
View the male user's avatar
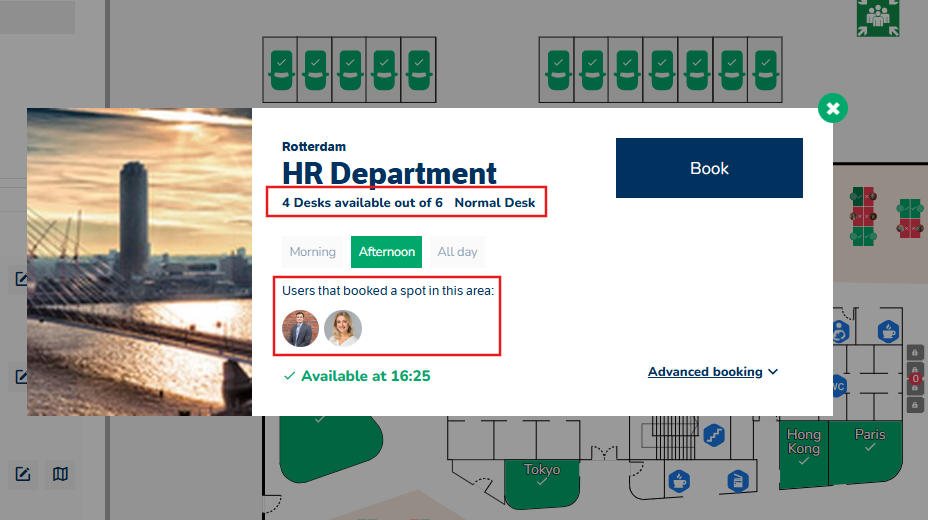pos(300,328)
